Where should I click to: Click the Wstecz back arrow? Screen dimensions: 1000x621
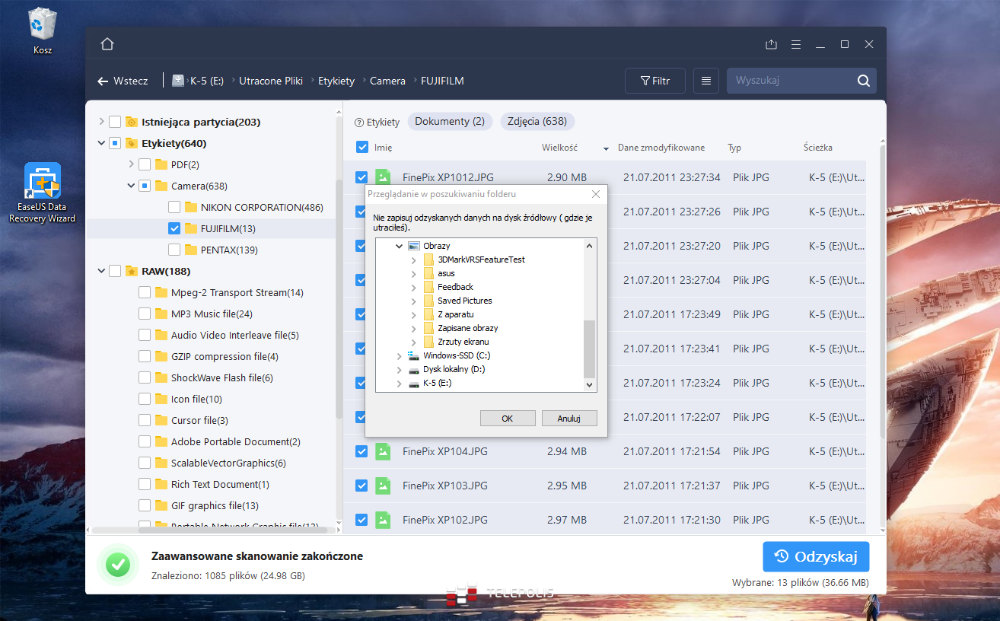point(103,81)
